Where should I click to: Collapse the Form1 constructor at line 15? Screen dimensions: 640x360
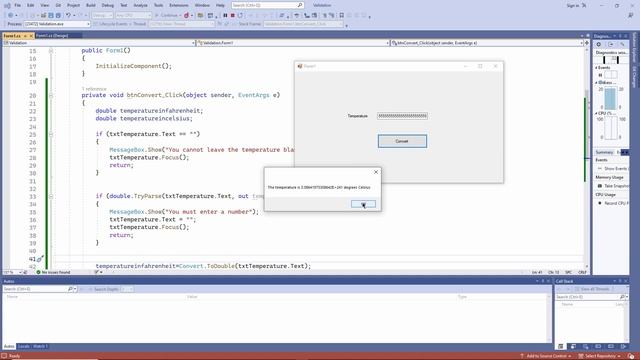pos(51,51)
